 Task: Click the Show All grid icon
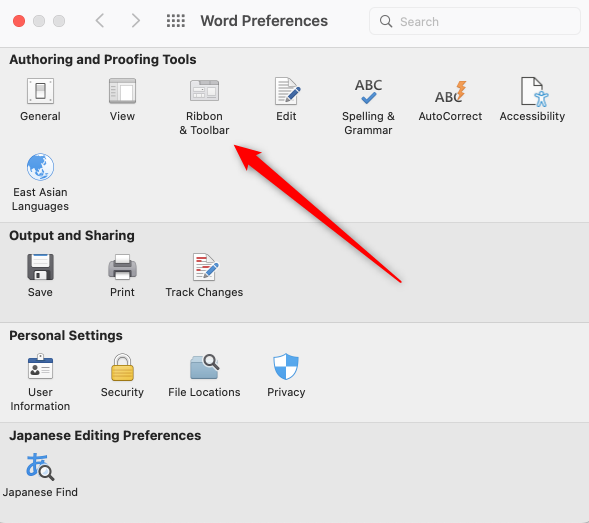pyautogui.click(x=176, y=21)
